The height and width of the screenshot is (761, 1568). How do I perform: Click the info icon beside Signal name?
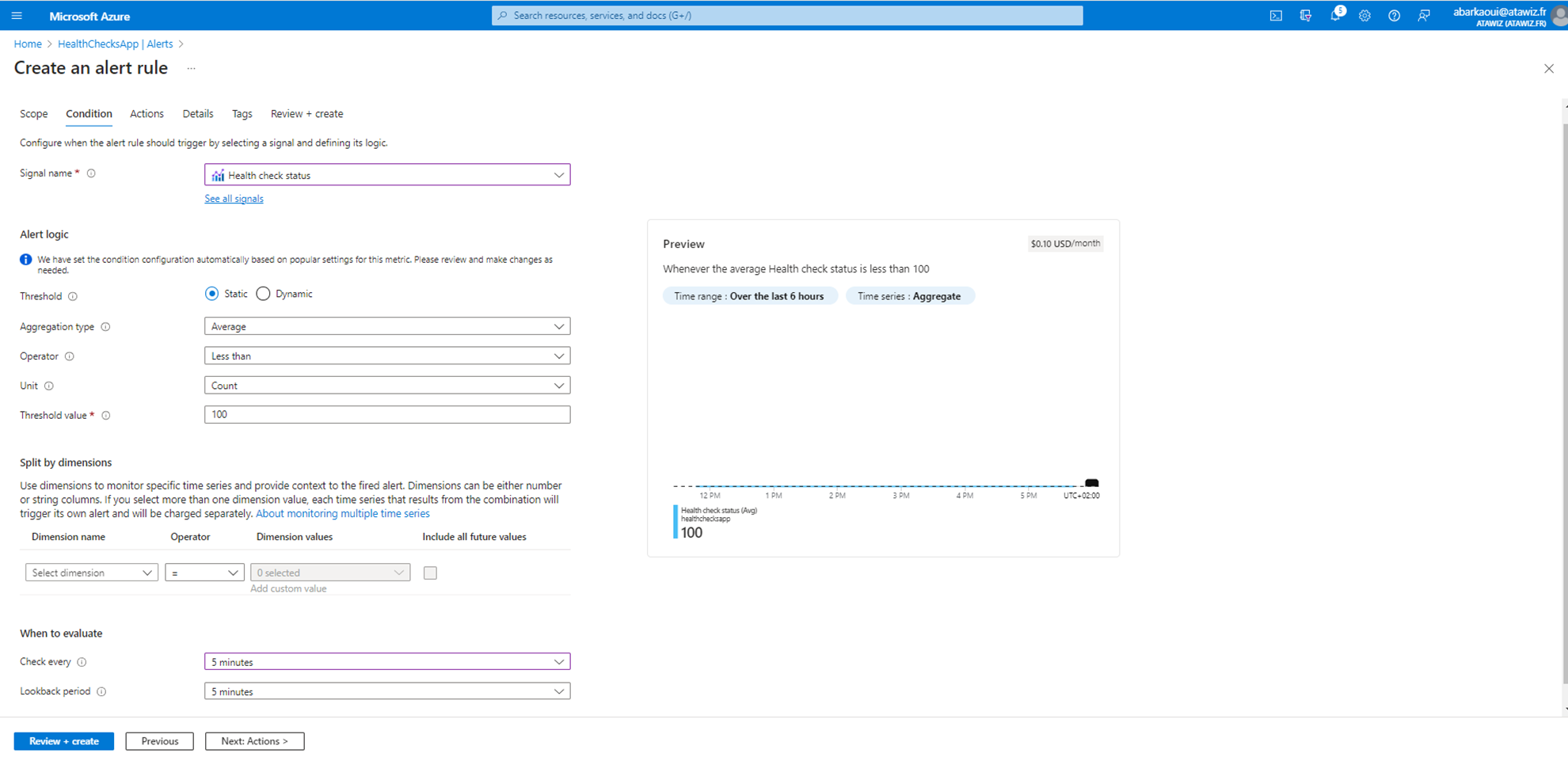pos(91,173)
